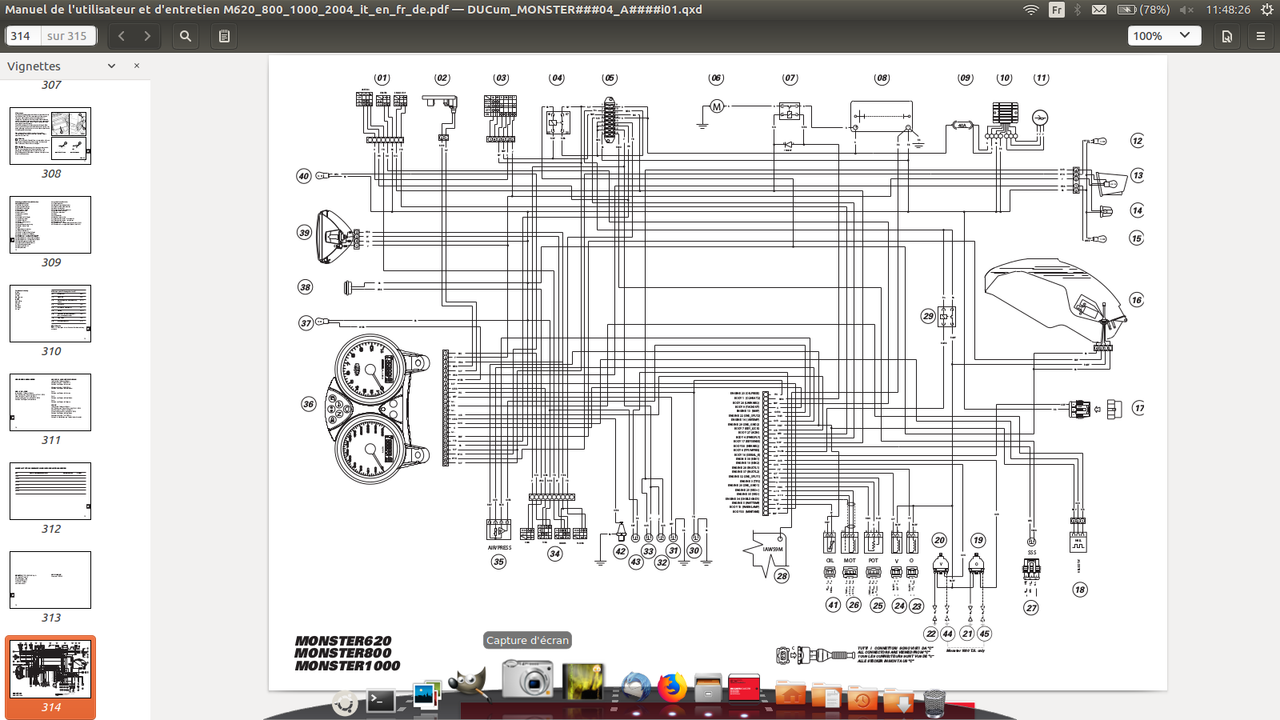Viewport: 1280px width, 720px height.
Task: Launch Thunderbird mail from the dock
Action: 636,687
